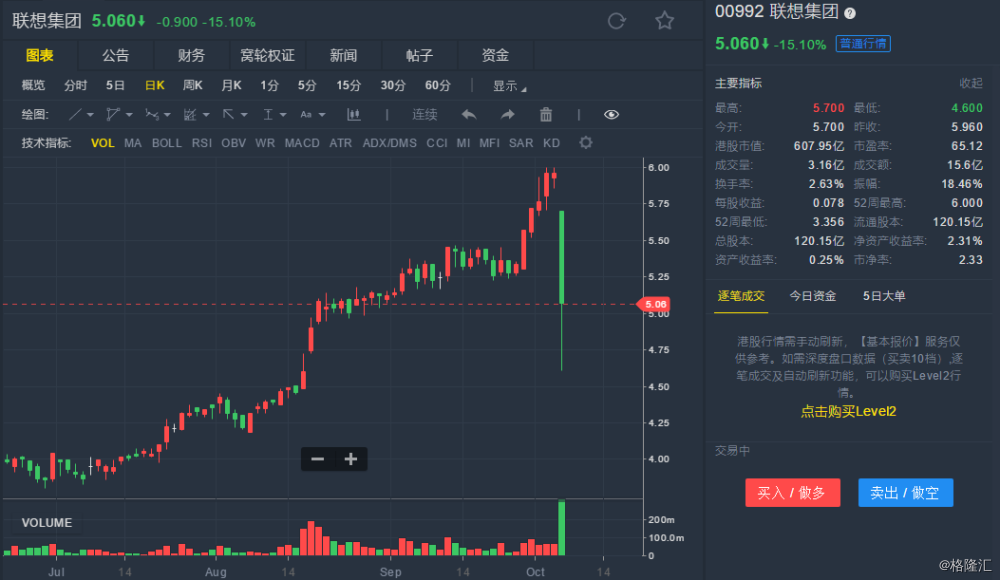
Task: Zoom out the chart with minus button
Action: coord(318,459)
